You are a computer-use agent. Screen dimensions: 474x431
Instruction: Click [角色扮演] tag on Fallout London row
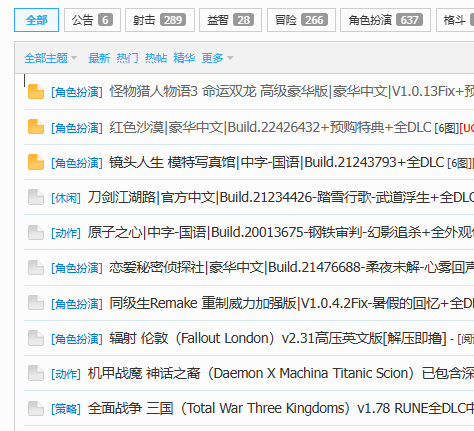pos(77,339)
